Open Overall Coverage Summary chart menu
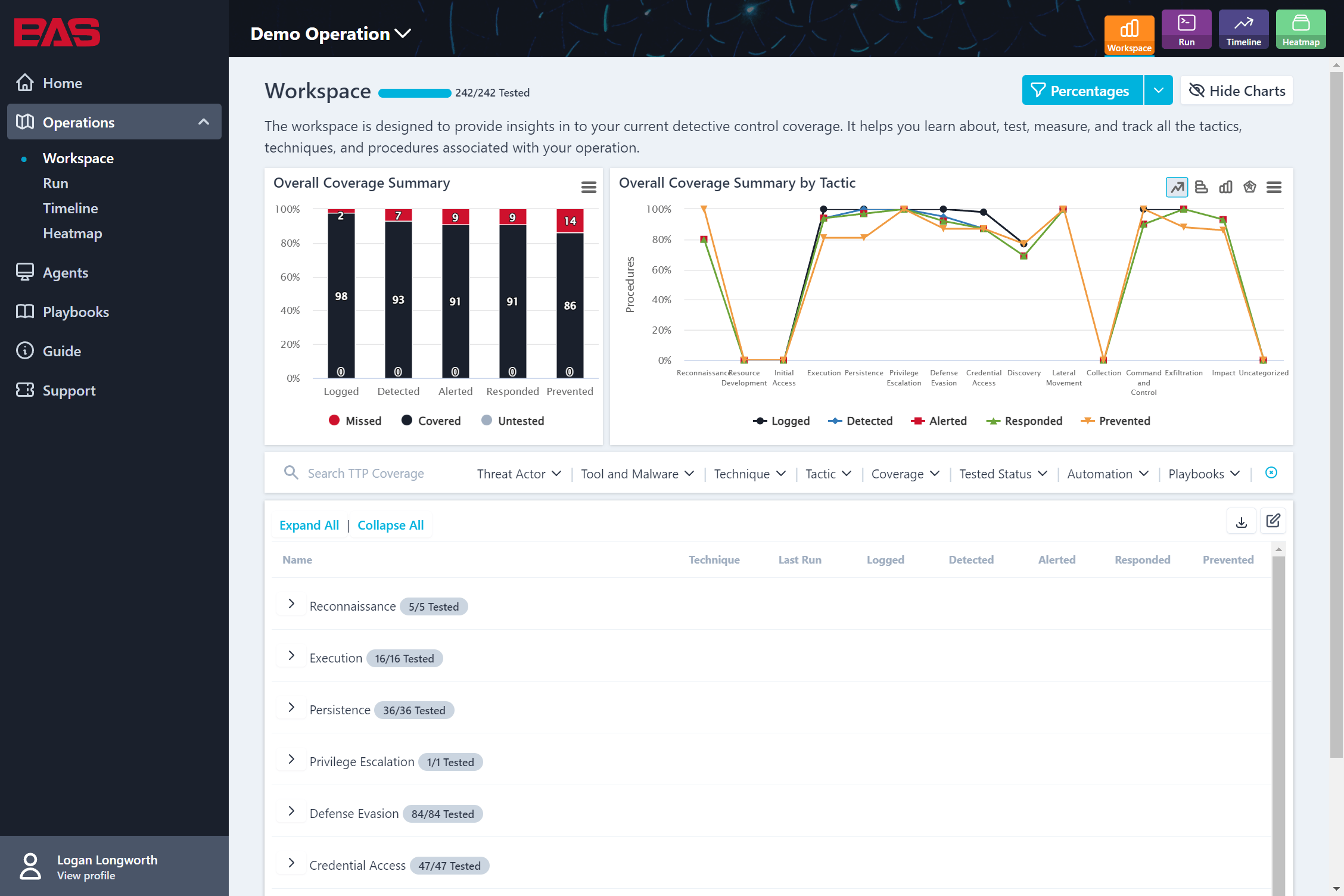This screenshot has height=896, width=1344. [x=589, y=188]
